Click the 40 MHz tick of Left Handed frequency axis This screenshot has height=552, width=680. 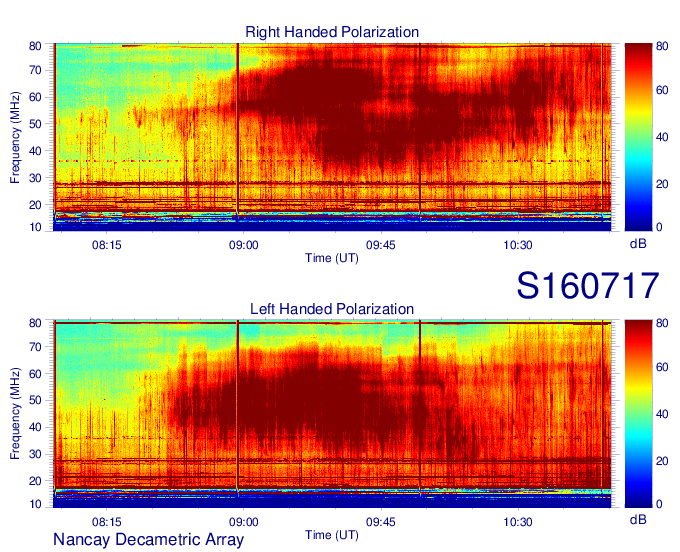(x=35, y=427)
